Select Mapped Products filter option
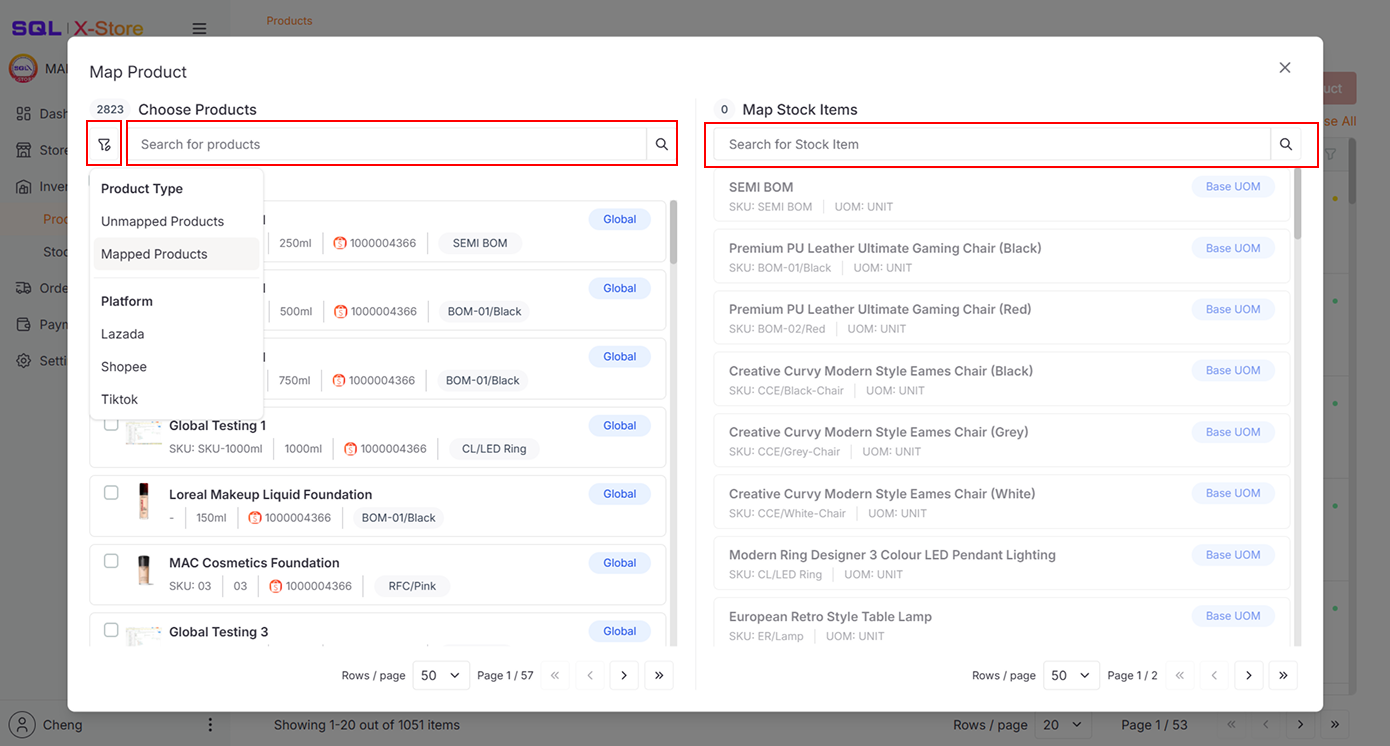 coord(154,254)
